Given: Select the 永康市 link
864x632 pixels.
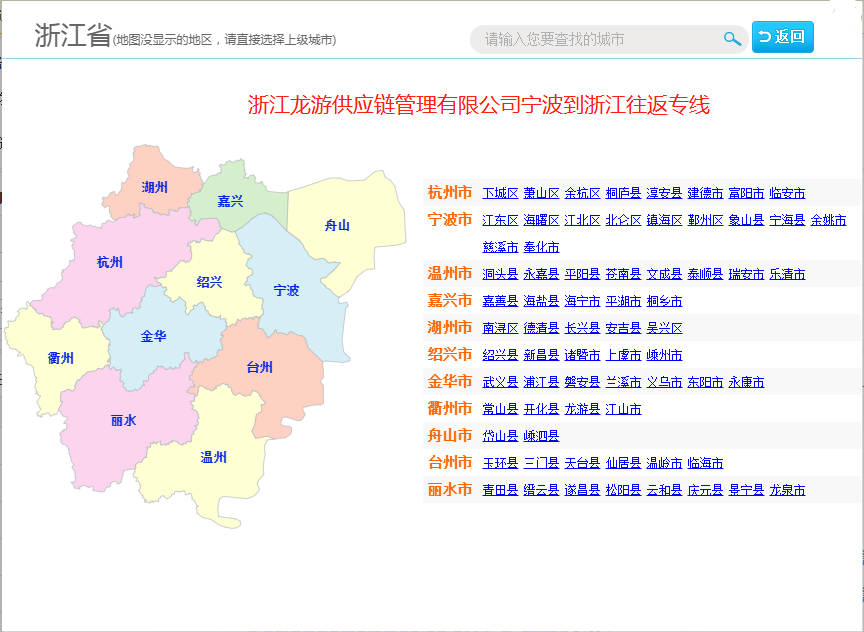Looking at the screenshot, I should (x=746, y=382).
